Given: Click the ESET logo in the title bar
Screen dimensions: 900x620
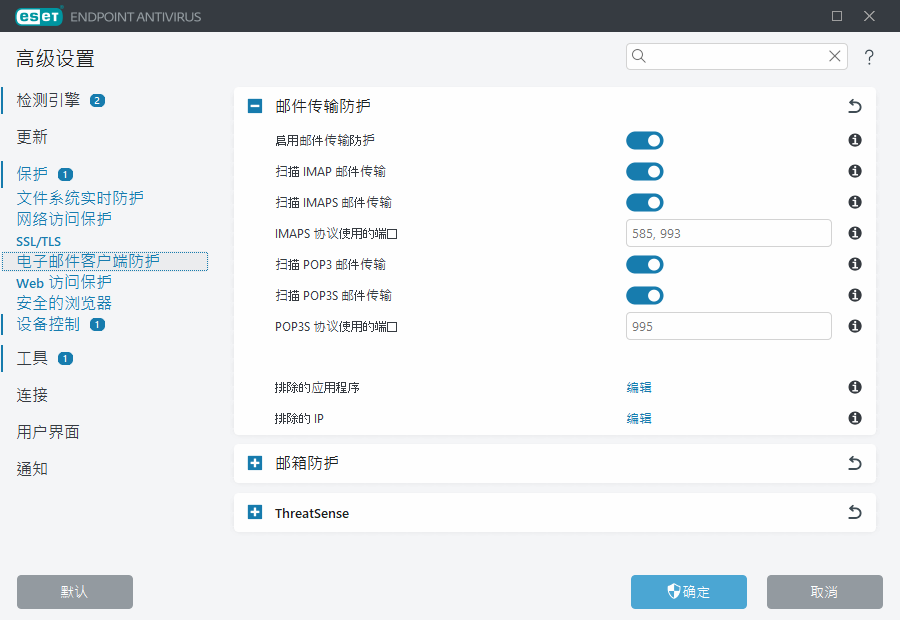Looking at the screenshot, I should click(39, 16).
